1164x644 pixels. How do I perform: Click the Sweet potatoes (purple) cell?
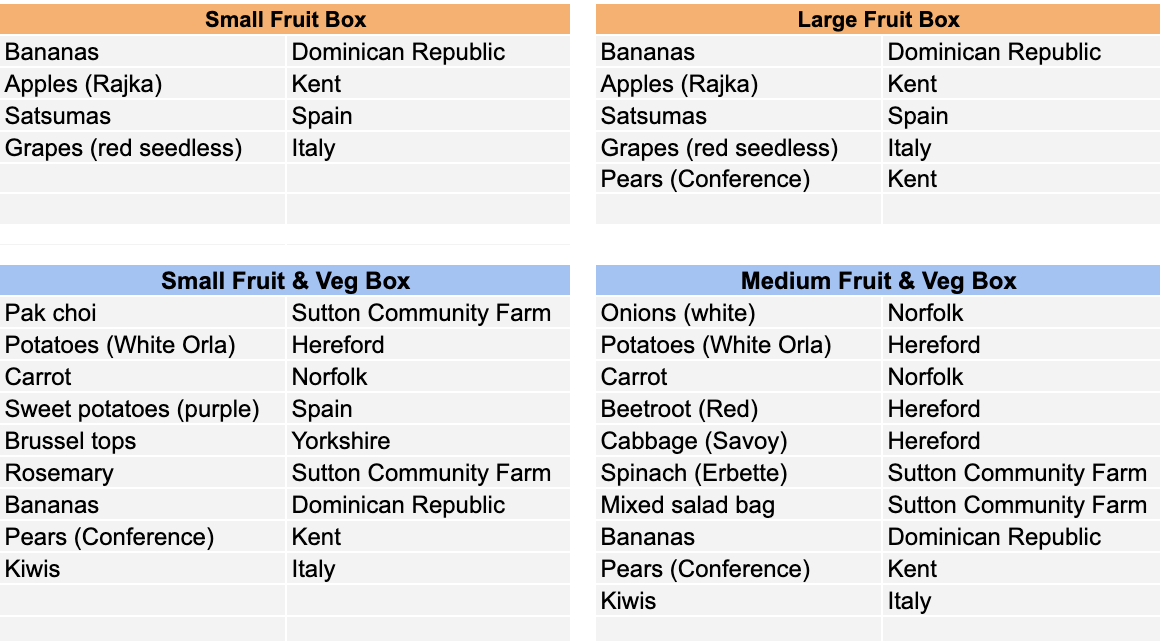click(143, 409)
